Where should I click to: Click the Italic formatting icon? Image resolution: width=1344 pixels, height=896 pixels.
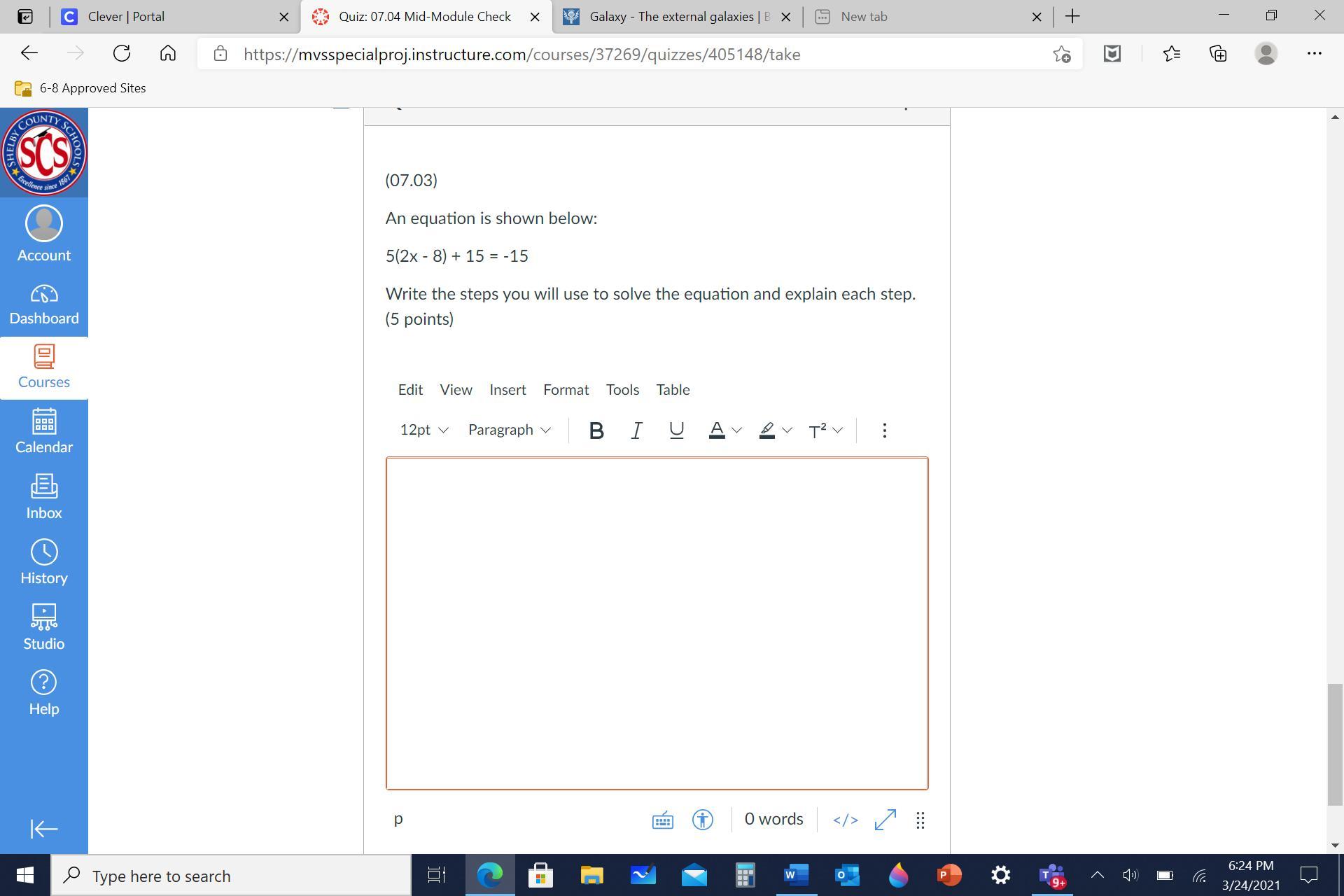636,430
